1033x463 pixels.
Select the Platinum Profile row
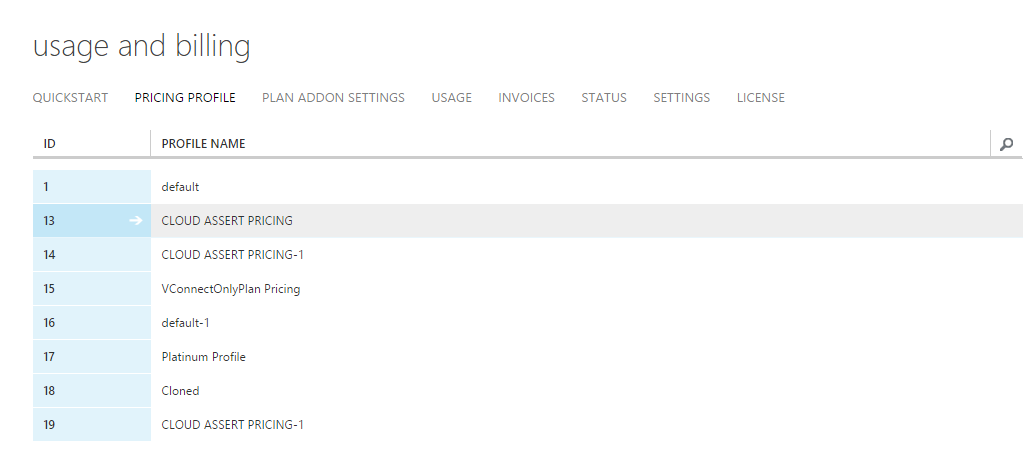[x=528, y=357]
